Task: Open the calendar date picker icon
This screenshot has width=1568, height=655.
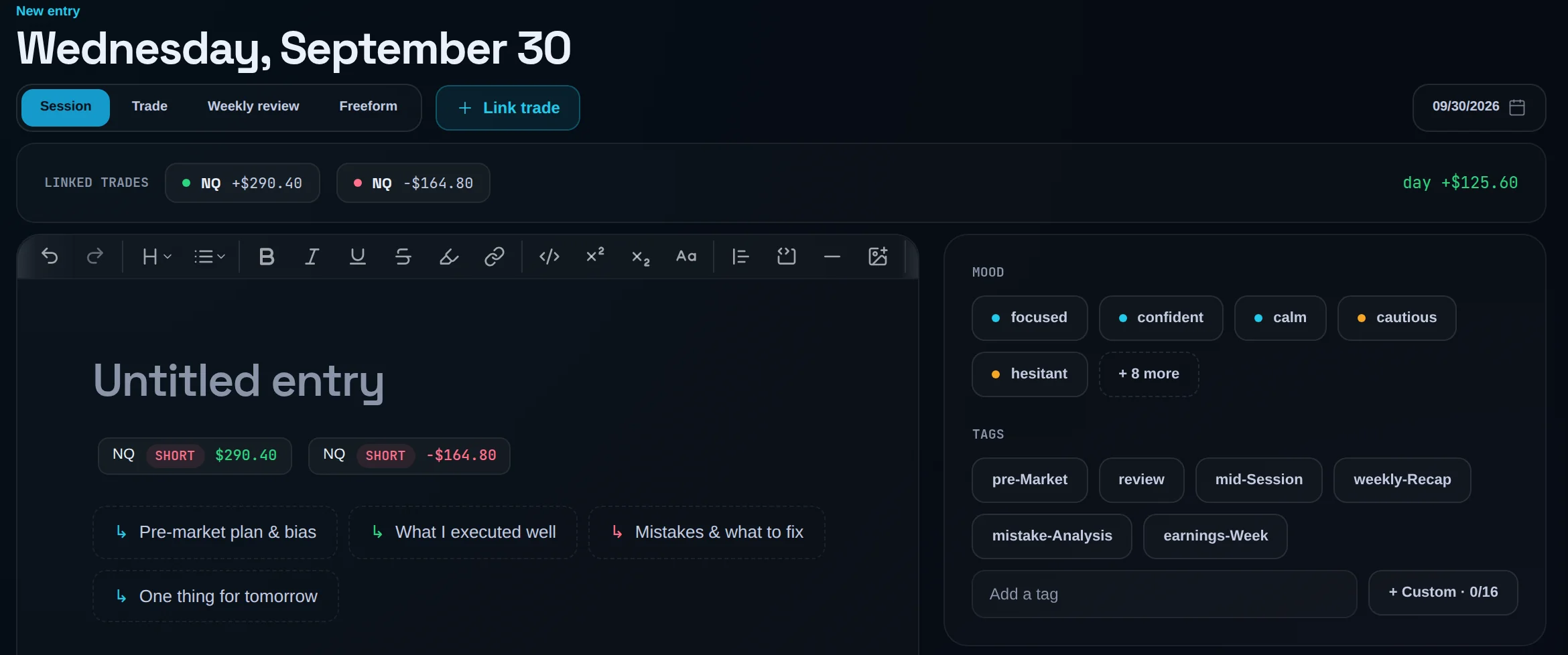Action: pos(1517,107)
